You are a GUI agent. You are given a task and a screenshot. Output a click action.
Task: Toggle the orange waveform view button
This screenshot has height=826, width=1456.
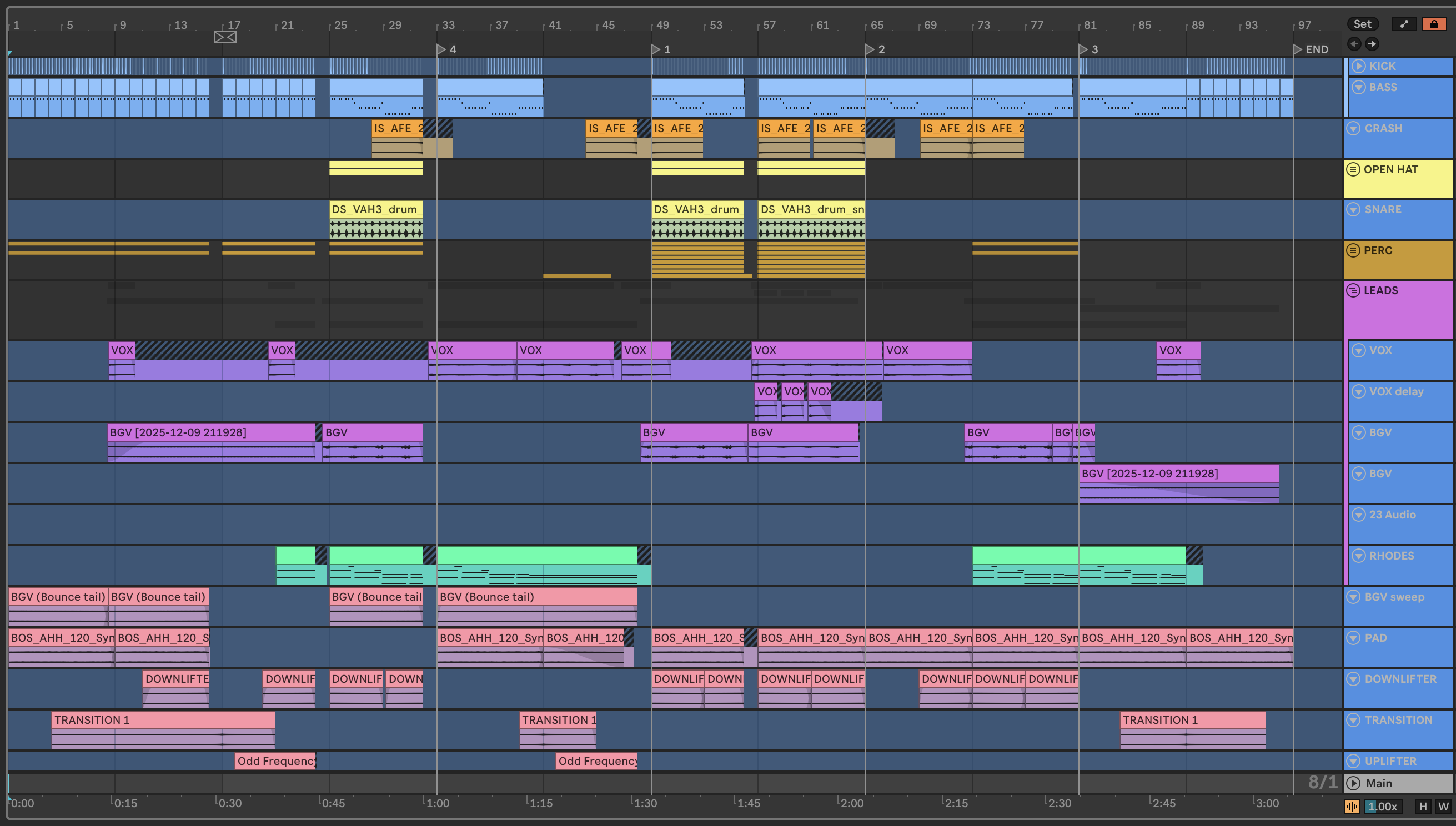click(1352, 807)
